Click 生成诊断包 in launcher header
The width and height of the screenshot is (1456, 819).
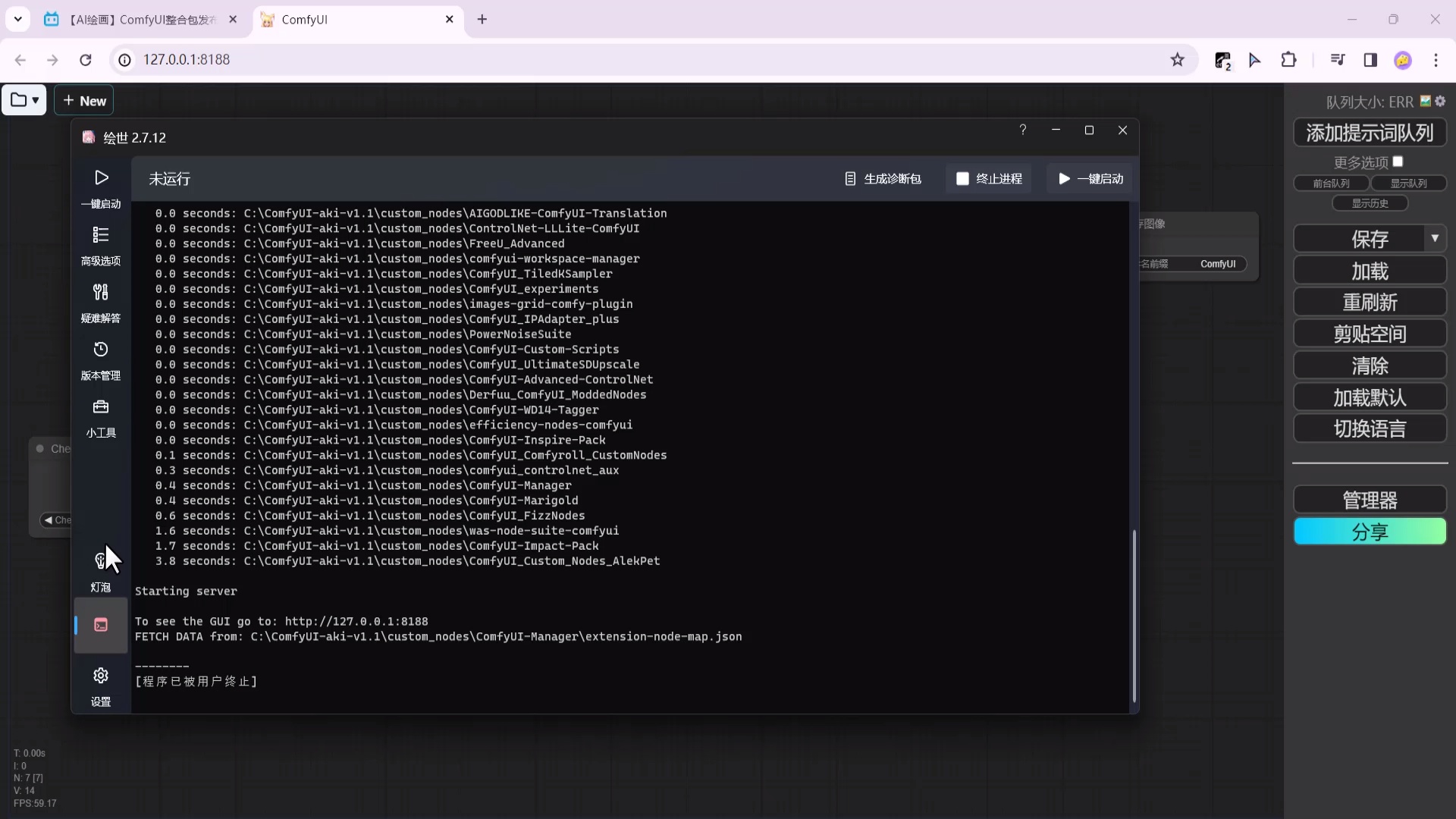(x=883, y=179)
